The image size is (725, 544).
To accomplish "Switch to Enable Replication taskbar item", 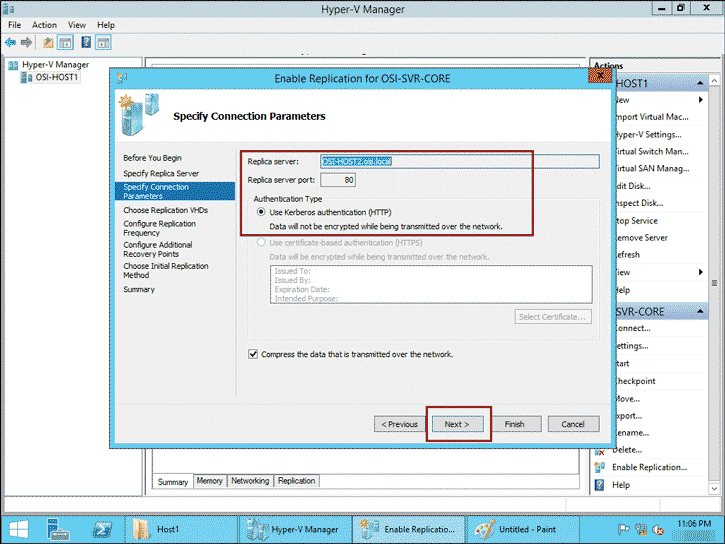I will (x=409, y=530).
